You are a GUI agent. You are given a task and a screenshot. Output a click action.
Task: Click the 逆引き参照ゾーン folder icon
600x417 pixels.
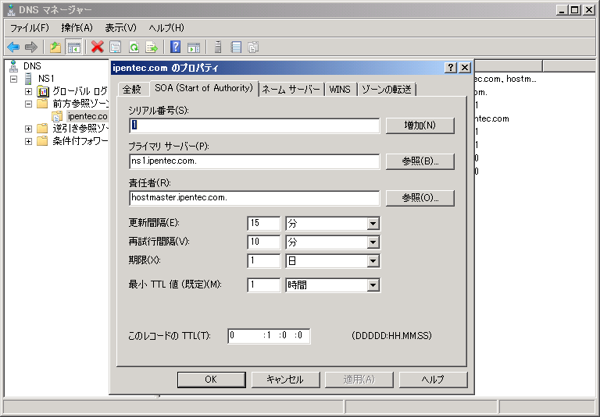(x=42, y=129)
